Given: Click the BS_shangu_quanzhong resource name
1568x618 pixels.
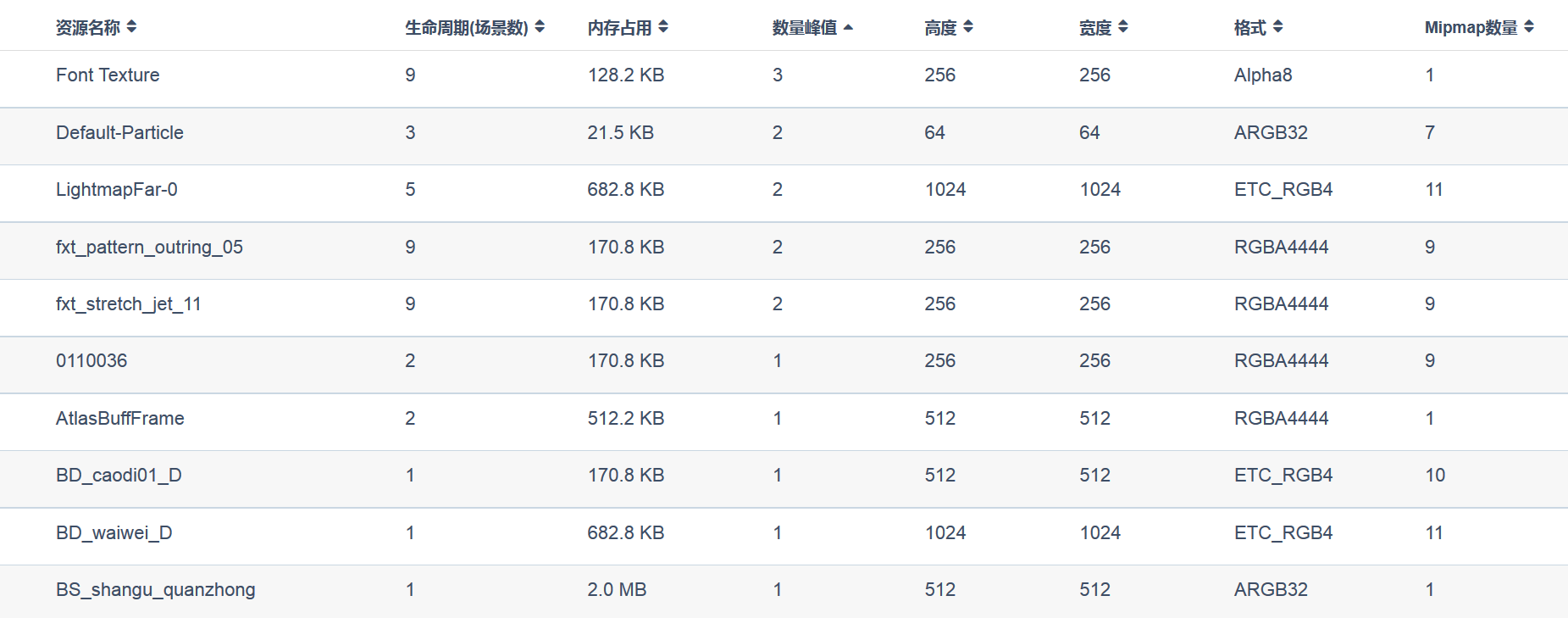Looking at the screenshot, I should tap(156, 590).
